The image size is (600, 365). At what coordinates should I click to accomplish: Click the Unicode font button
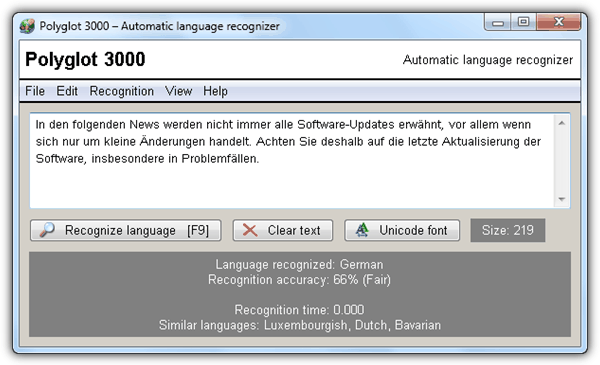[x=402, y=230]
